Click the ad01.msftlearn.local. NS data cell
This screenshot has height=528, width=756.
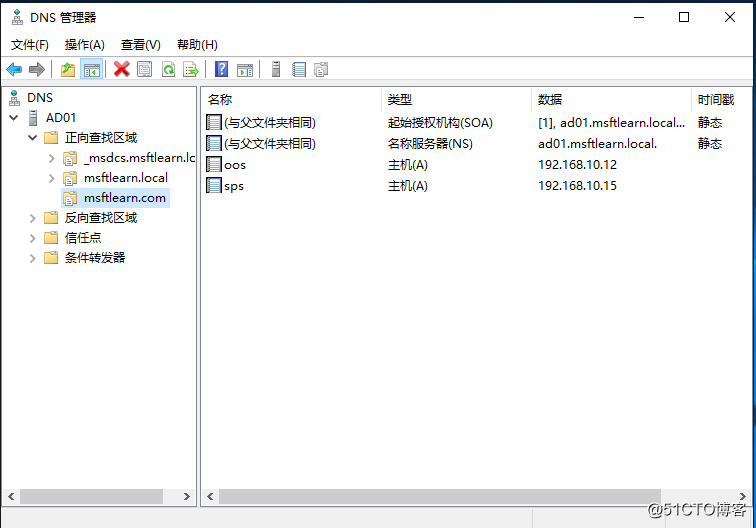(597, 144)
